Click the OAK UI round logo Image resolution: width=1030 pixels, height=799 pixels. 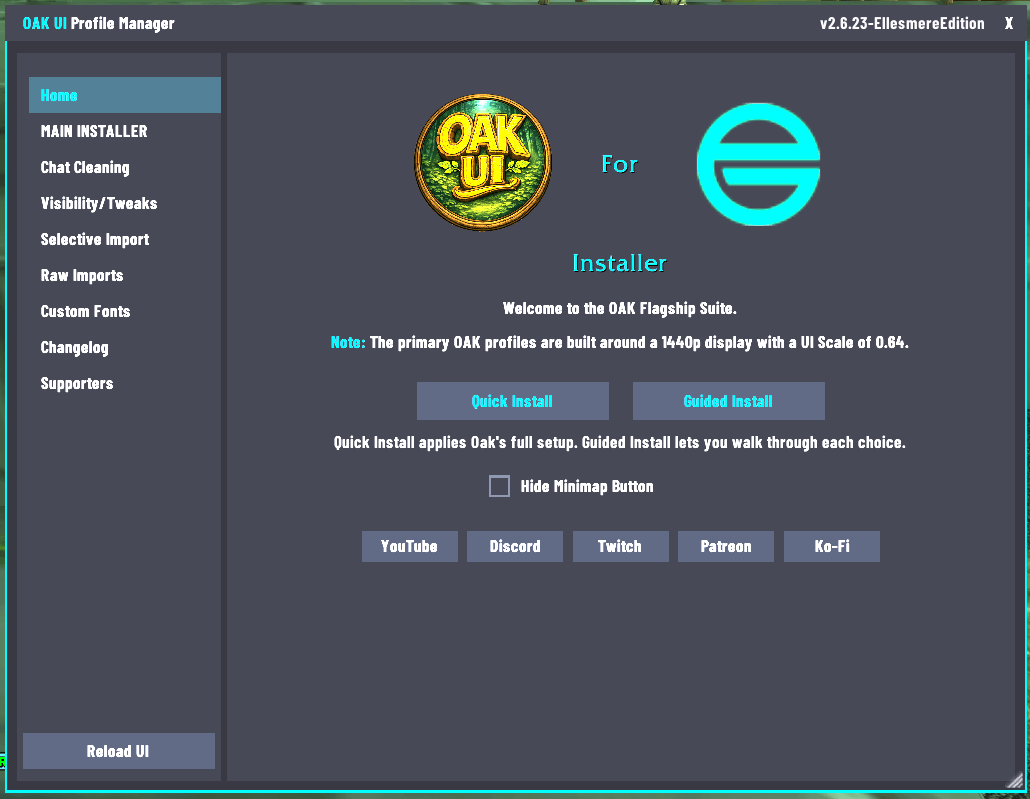(483, 162)
